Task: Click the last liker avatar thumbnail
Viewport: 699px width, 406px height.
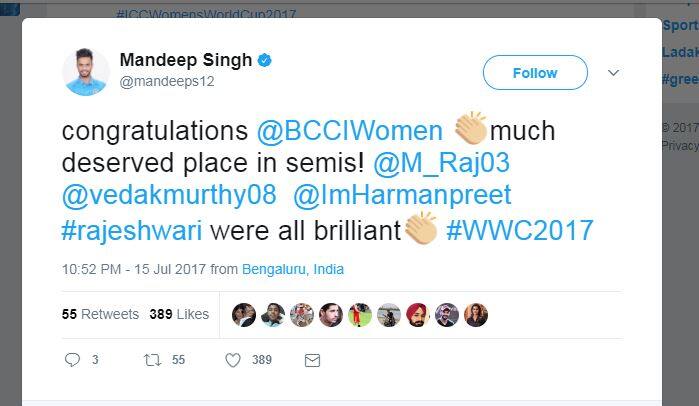Action: 476,315
